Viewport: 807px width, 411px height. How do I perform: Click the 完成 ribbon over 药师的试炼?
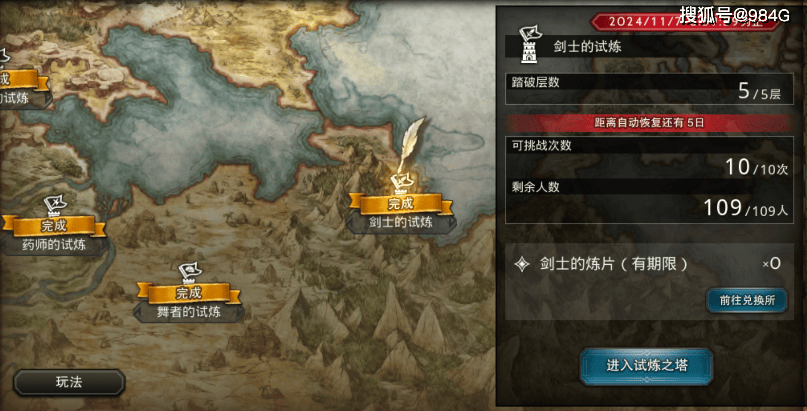point(54,225)
